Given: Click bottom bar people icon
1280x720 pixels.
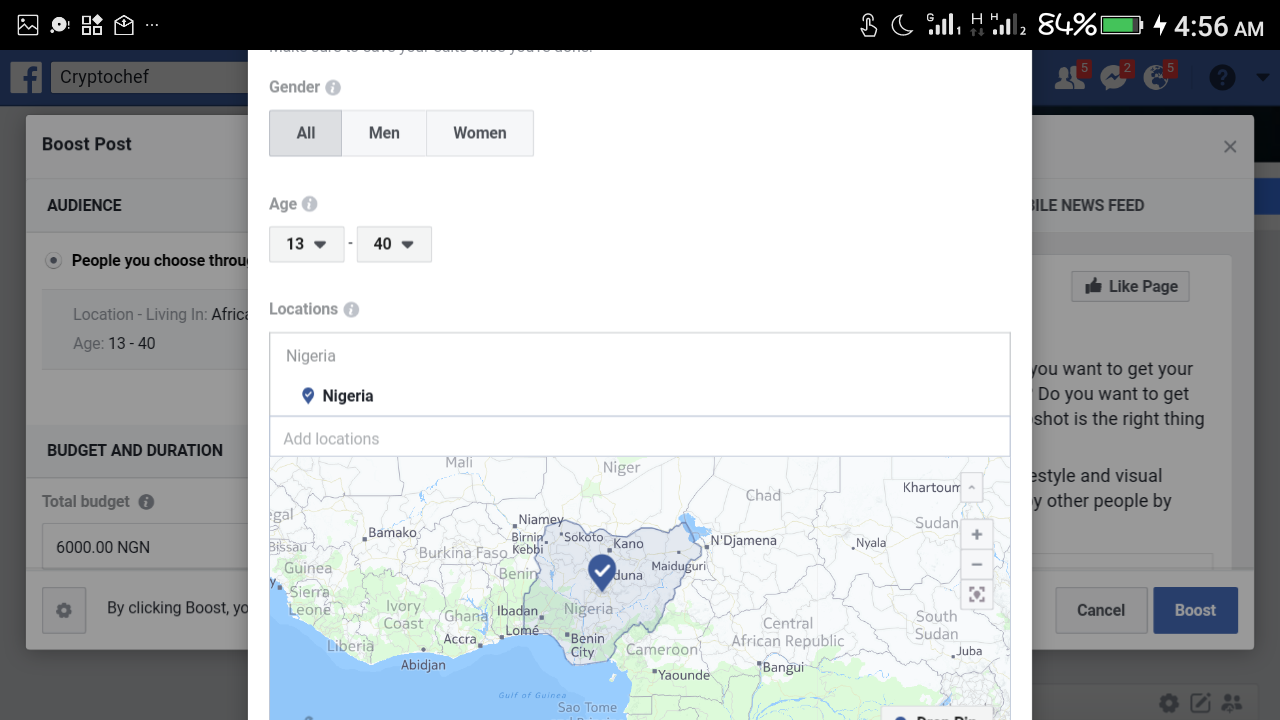Looking at the screenshot, I should 1231,703.
